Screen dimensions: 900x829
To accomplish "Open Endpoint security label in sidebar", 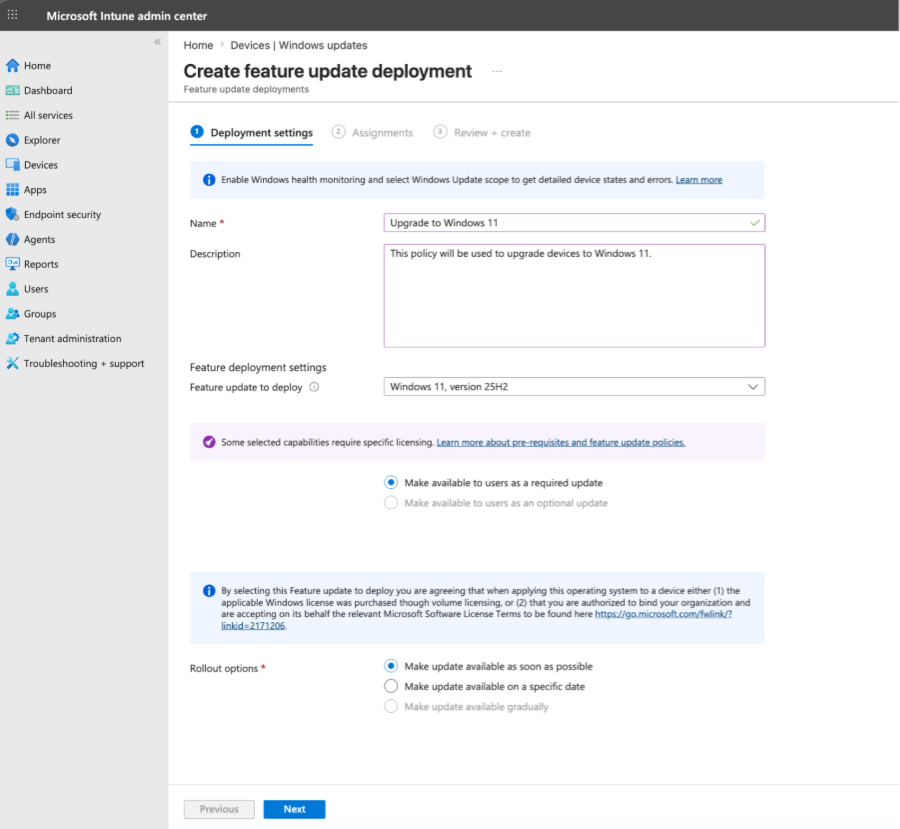I will click(63, 215).
